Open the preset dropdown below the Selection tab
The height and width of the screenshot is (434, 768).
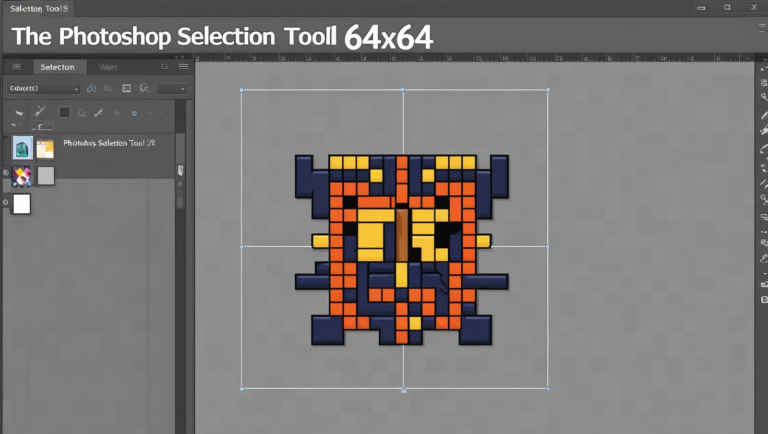coord(43,88)
